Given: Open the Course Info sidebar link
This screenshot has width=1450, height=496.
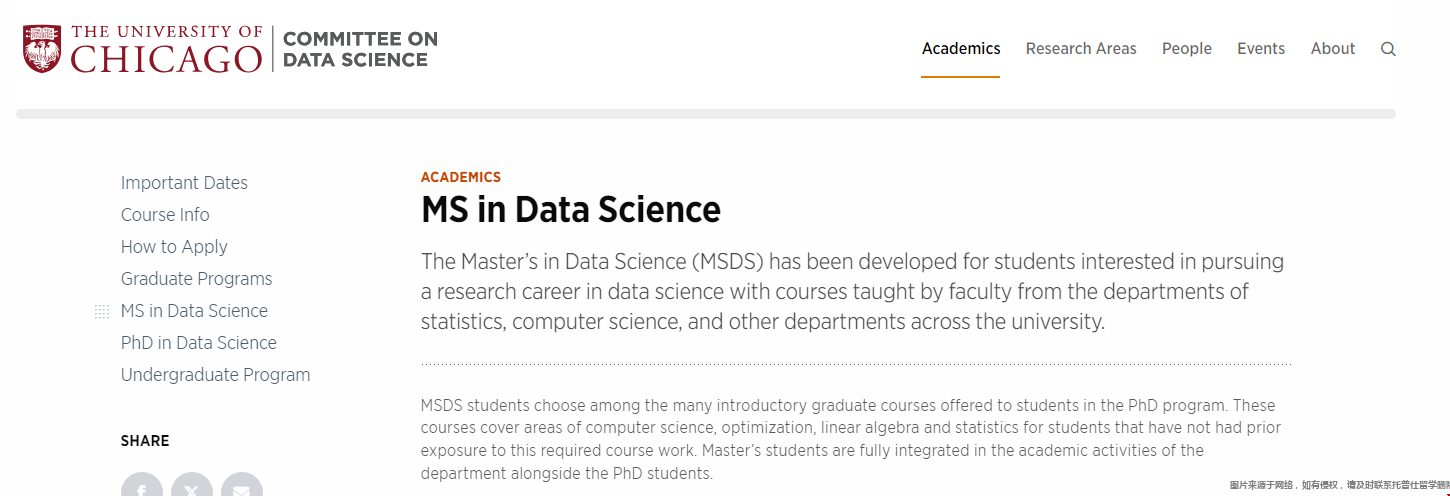Looking at the screenshot, I should coord(165,215).
